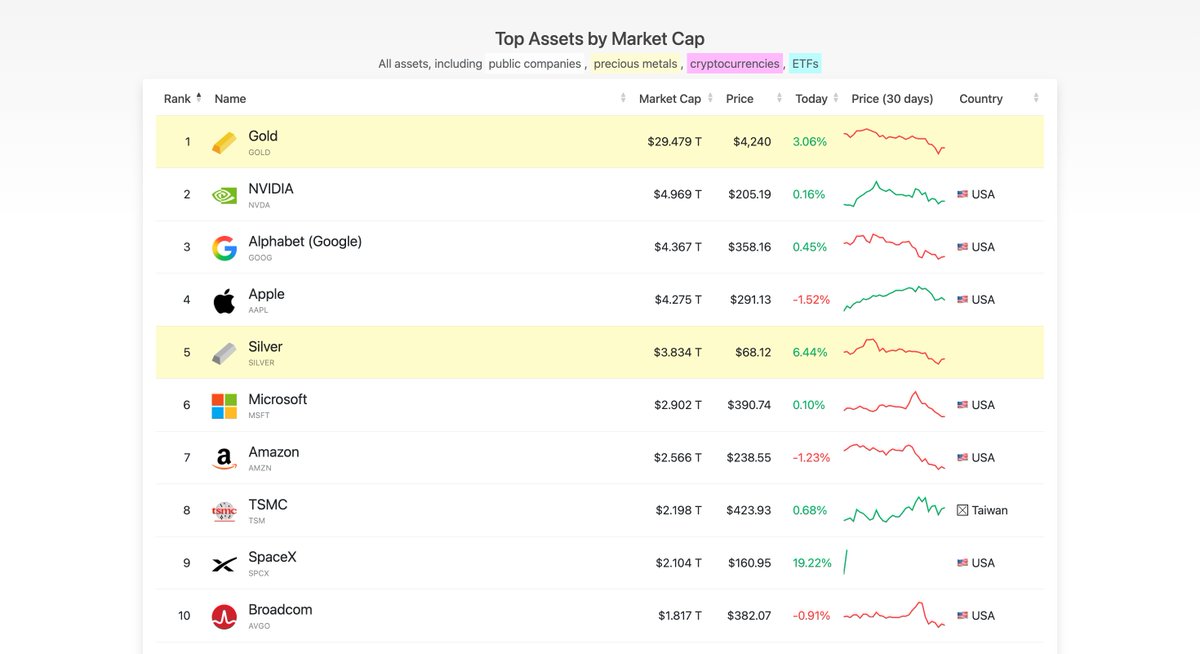Viewport: 1200px width, 654px height.
Task: Open the public companies category tag
Action: (x=535, y=64)
